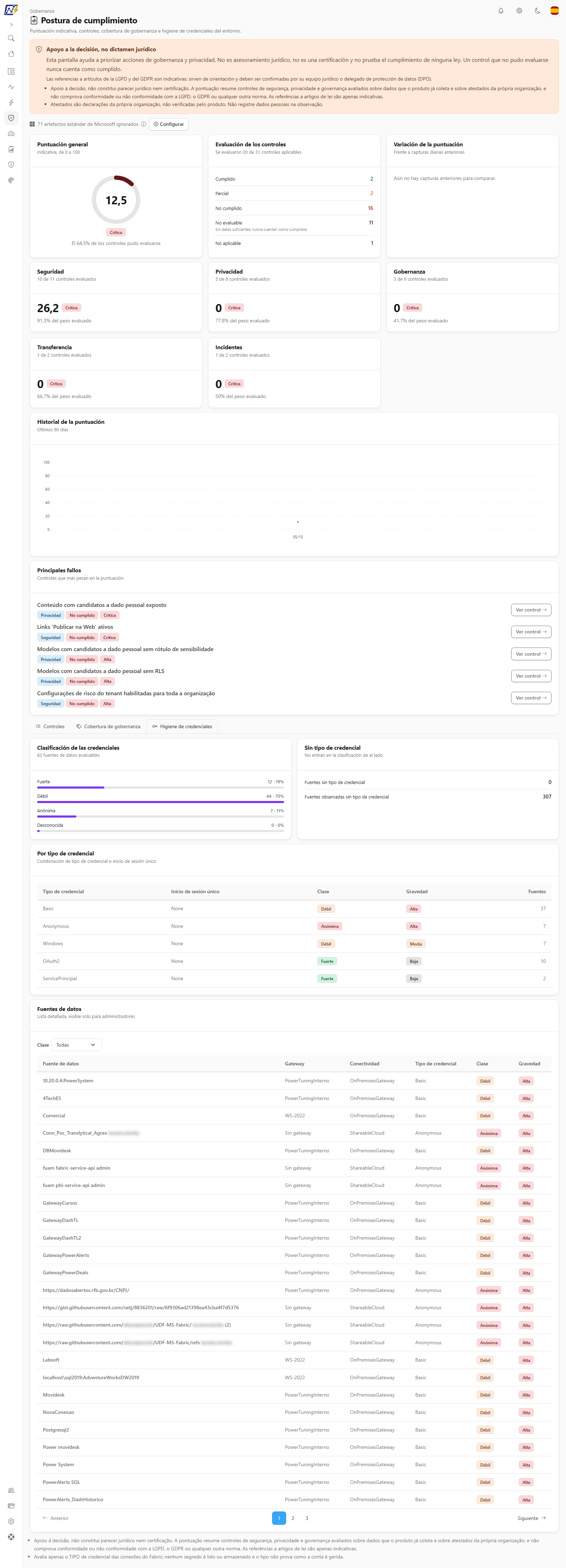Click the Anterior pagination link
The width and height of the screenshot is (566, 1568).
pyautogui.click(x=56, y=1518)
